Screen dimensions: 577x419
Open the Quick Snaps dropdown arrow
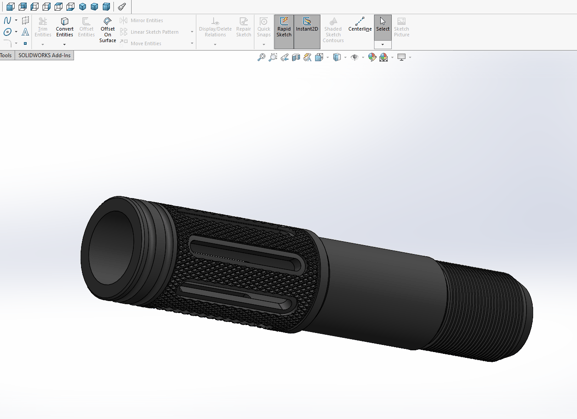[263, 44]
